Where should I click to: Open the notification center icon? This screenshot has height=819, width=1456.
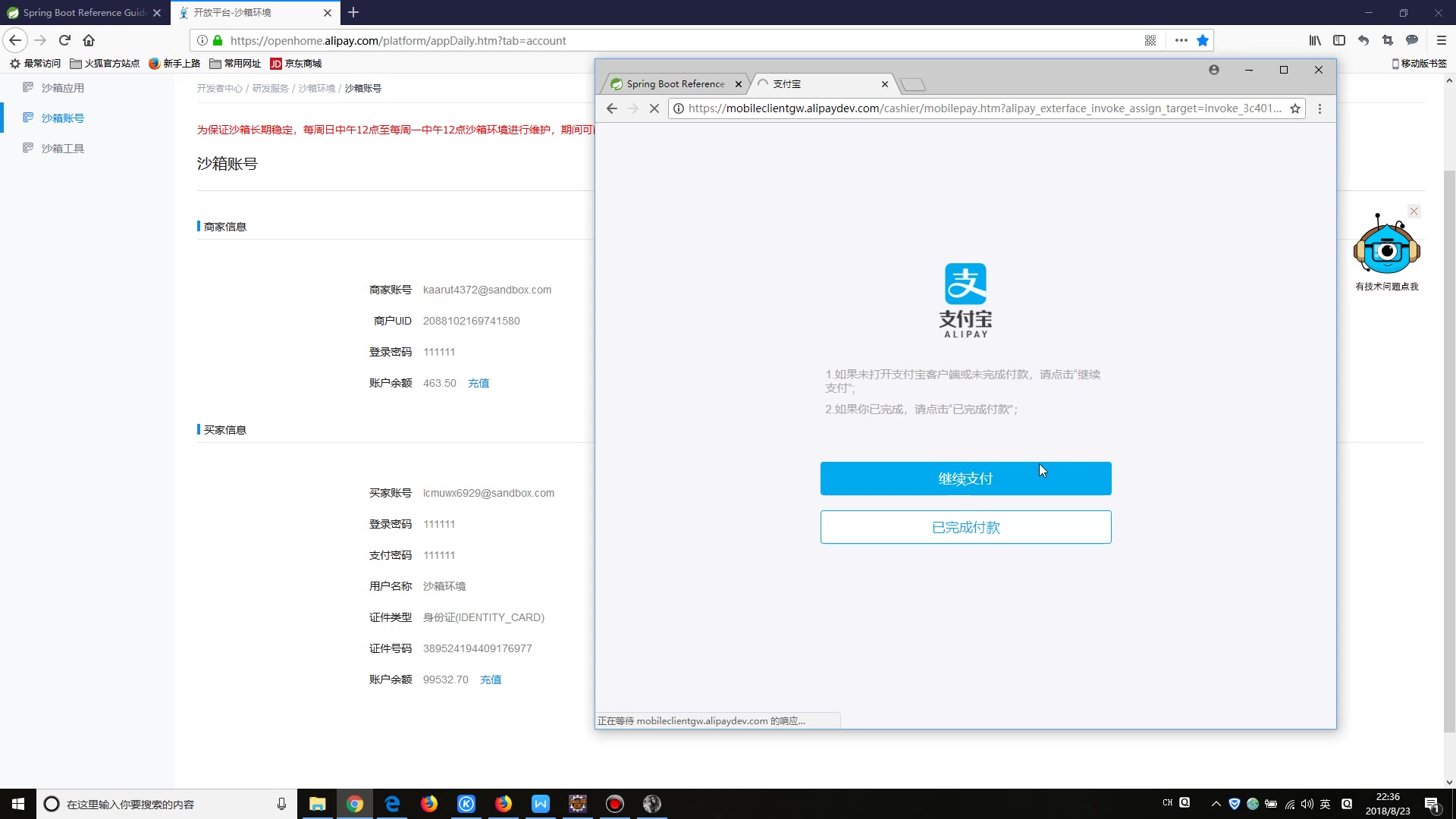pyautogui.click(x=1432, y=804)
